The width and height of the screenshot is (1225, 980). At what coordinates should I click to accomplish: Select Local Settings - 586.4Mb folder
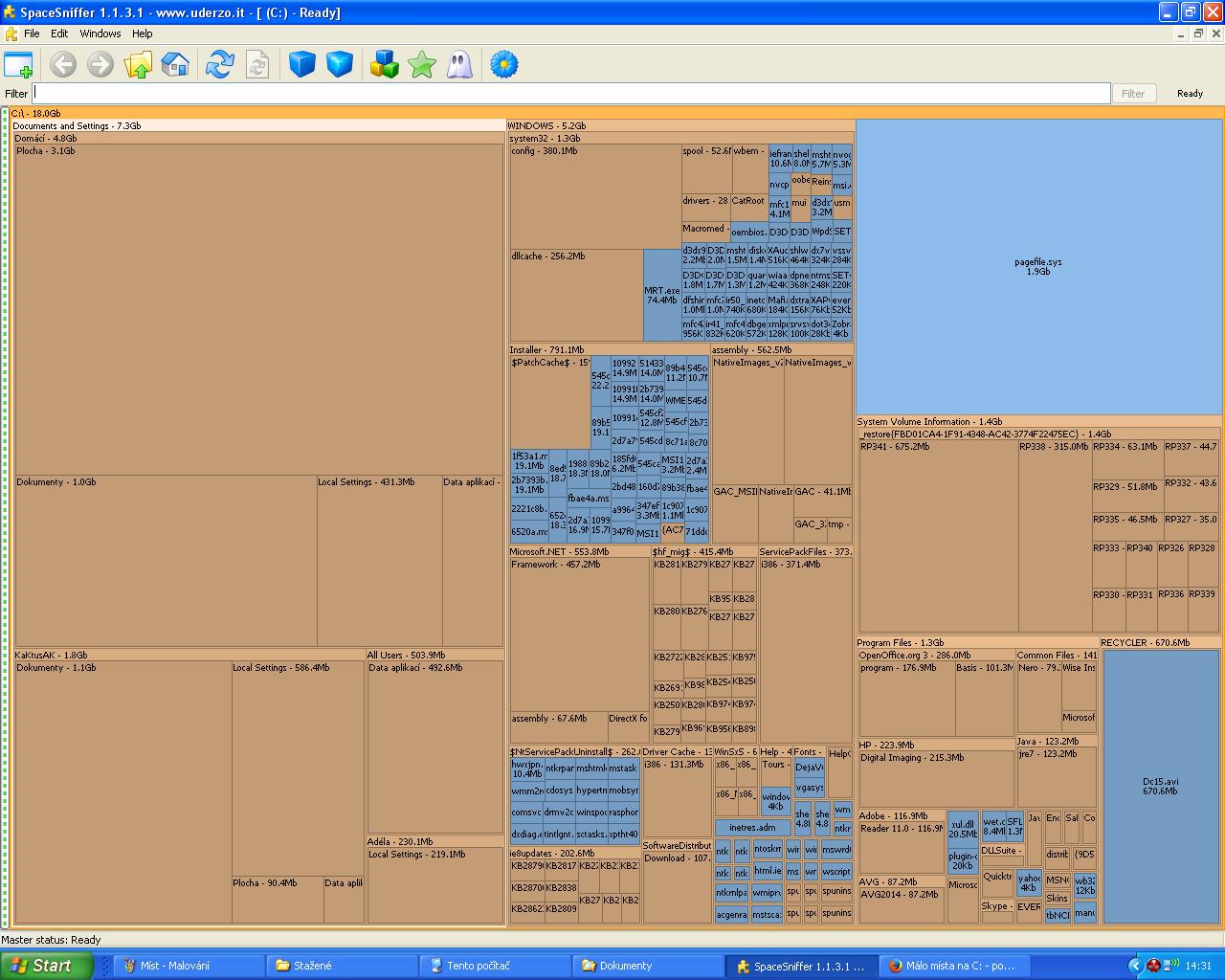tap(298, 768)
